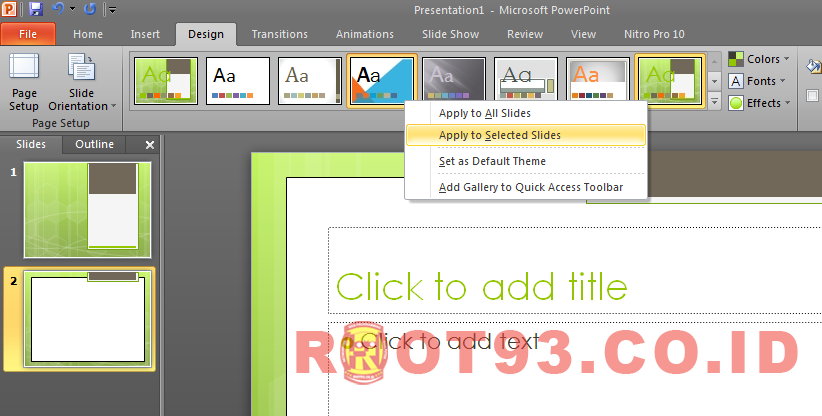
Task: Open the Animations tab
Action: [x=365, y=34]
